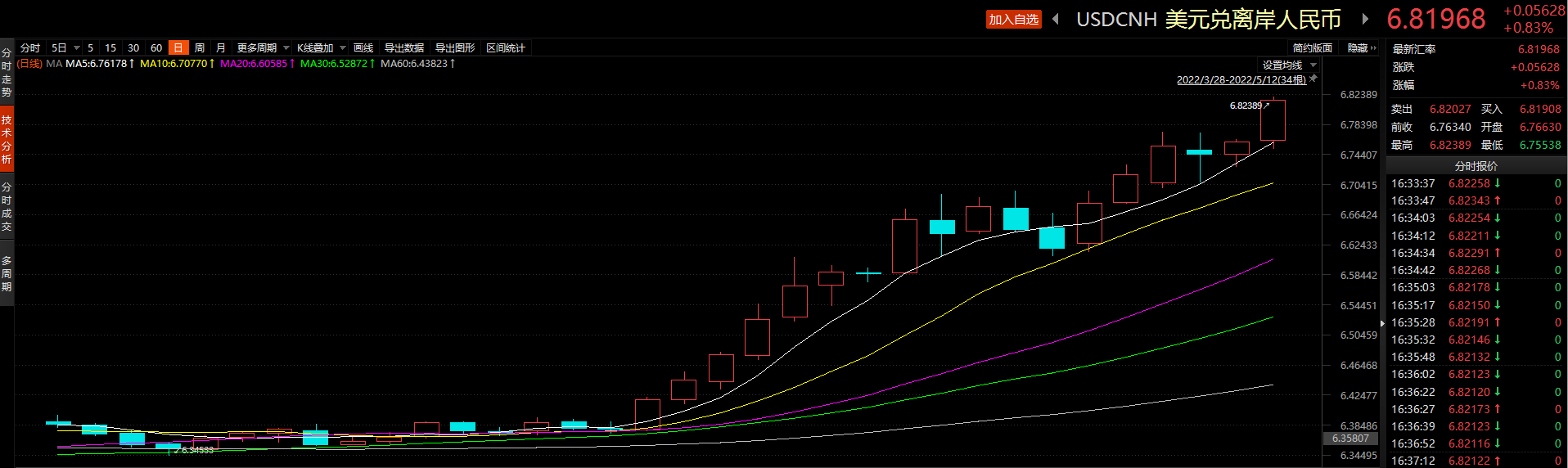This screenshot has width=1568, height=468.
Task: Switch to 简约版面 simple layout
Action: 1313,48
